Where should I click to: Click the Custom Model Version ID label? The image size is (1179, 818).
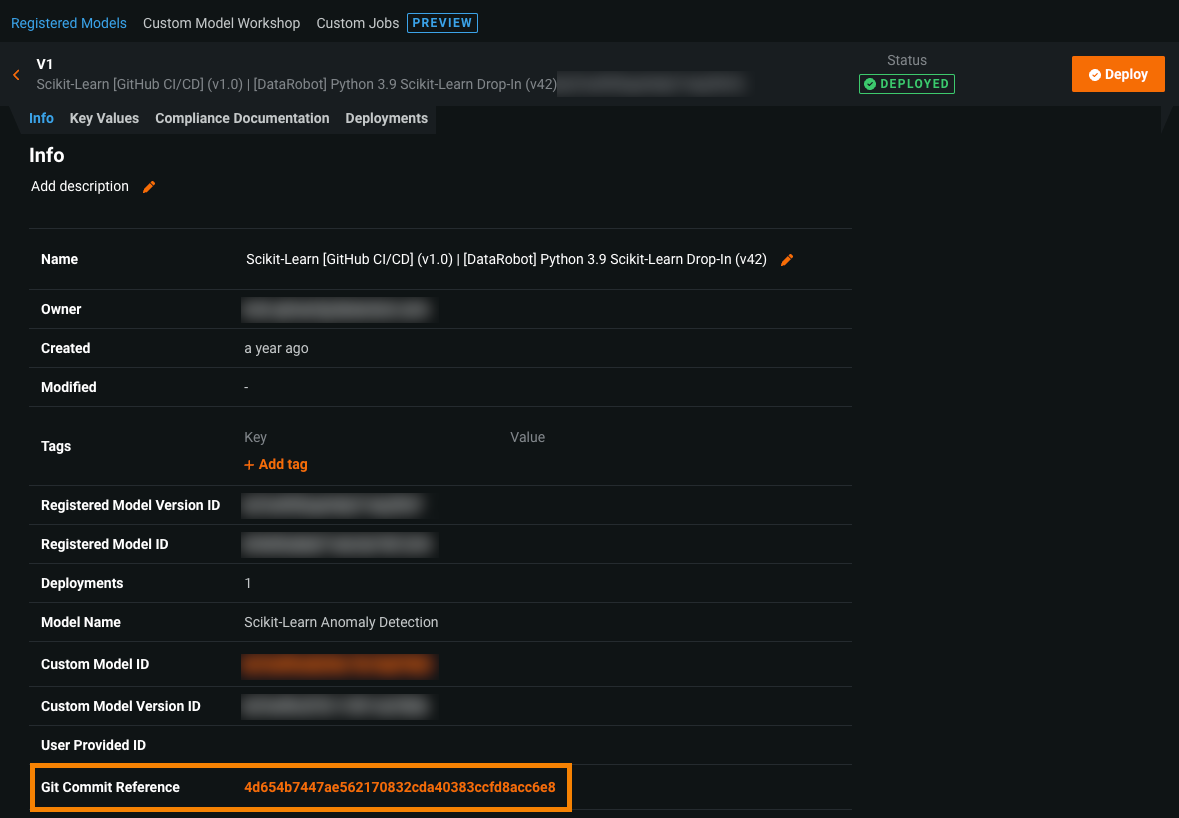coord(120,706)
